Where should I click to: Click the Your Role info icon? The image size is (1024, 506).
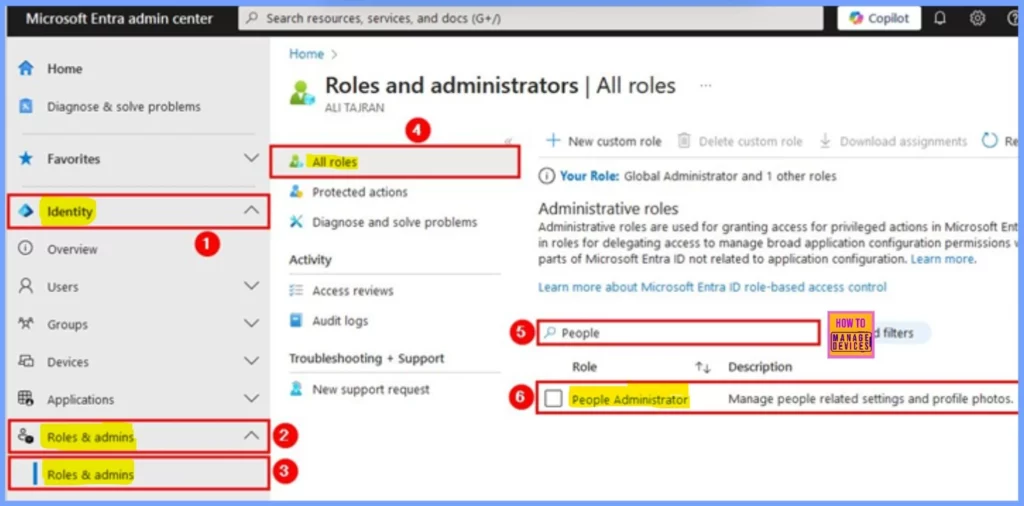(x=547, y=176)
